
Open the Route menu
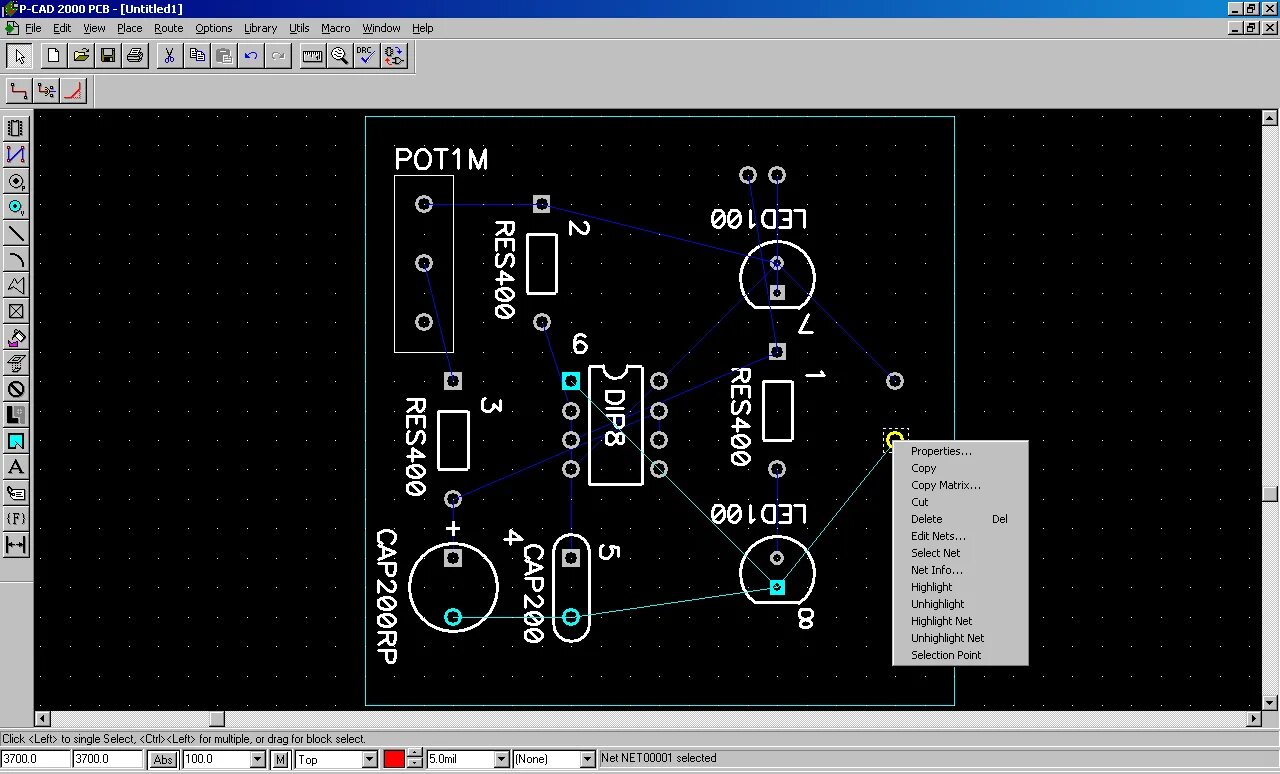point(168,28)
